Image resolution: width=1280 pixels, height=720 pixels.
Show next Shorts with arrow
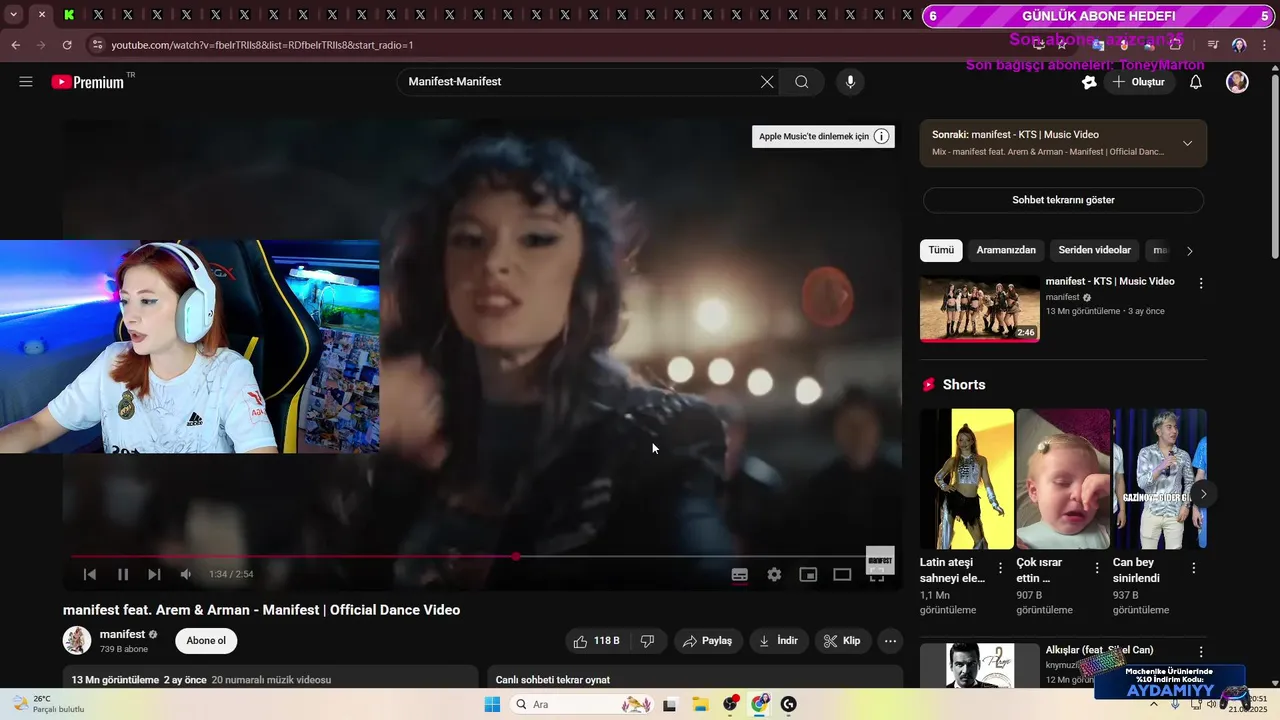1203,494
